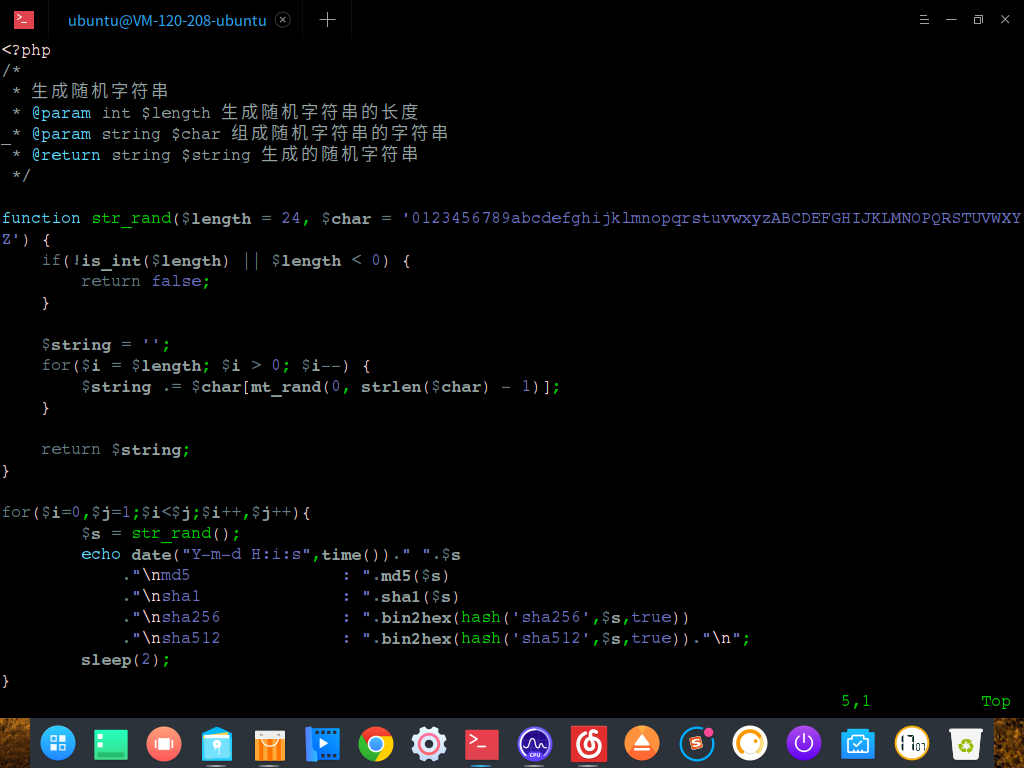Click the purple power button in the dock
The width and height of the screenshot is (1024, 768).
[x=802, y=744]
